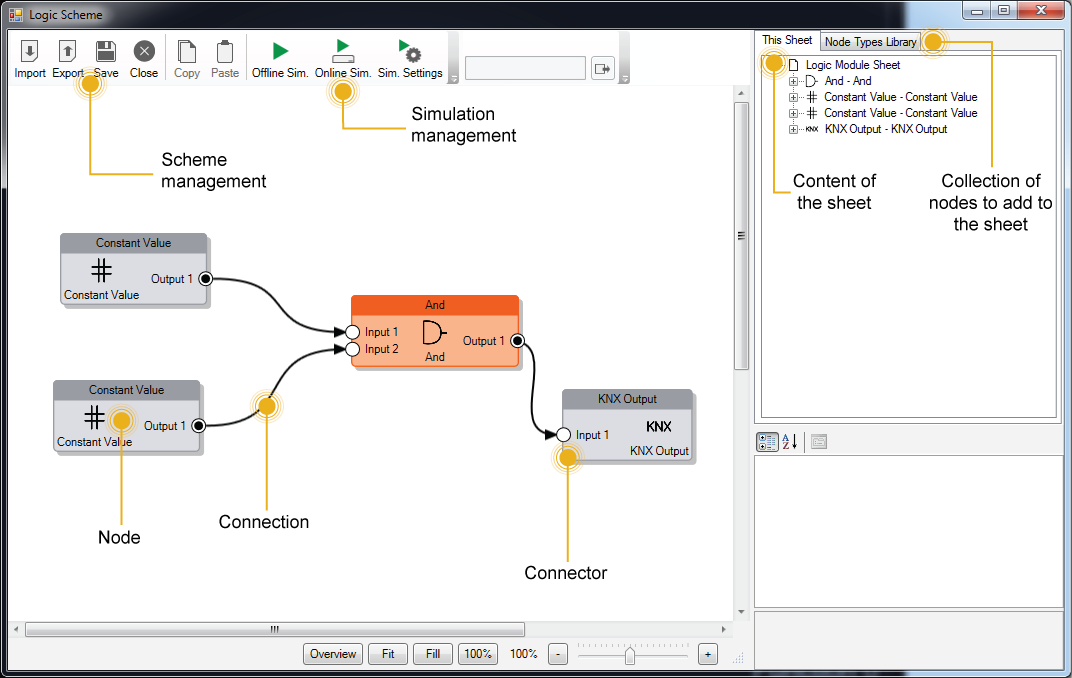Reset zoom with the 100% button
Image resolution: width=1072 pixels, height=678 pixels.
coord(478,654)
